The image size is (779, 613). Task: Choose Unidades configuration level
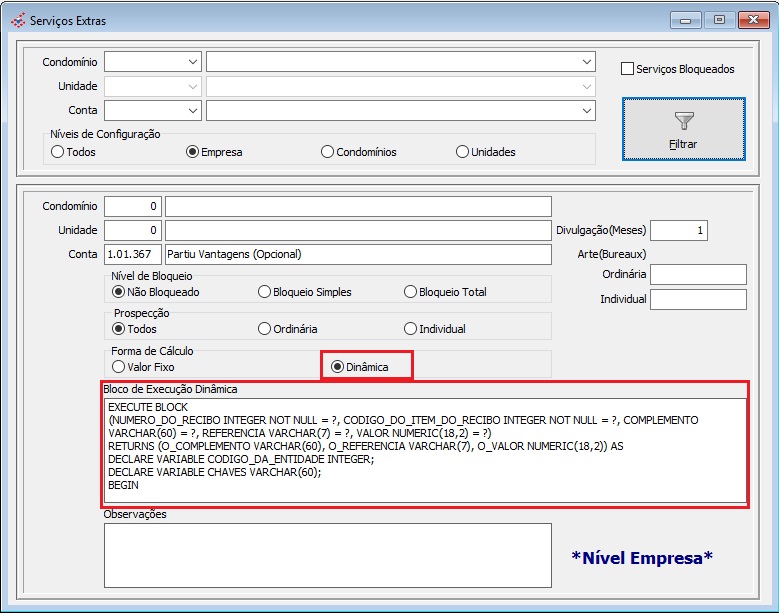pyautogui.click(x=462, y=152)
